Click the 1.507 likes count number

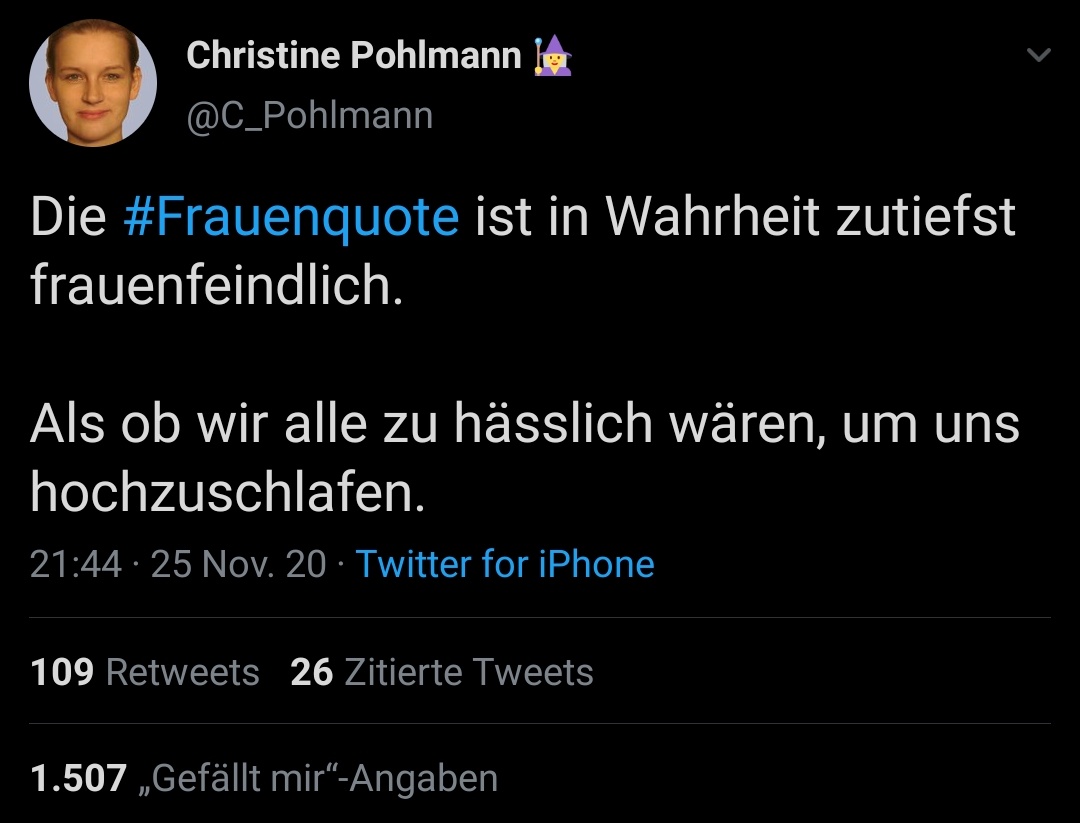point(79,778)
